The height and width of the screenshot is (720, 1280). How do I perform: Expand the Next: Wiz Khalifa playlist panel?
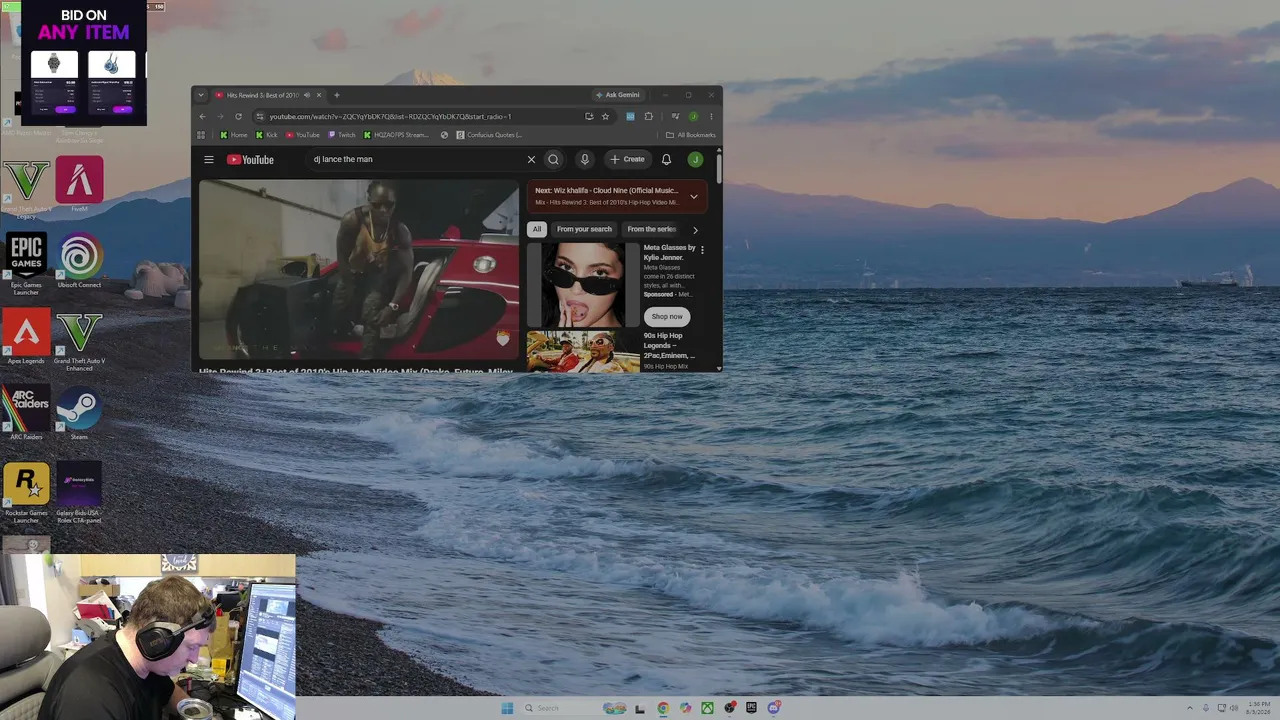(694, 196)
